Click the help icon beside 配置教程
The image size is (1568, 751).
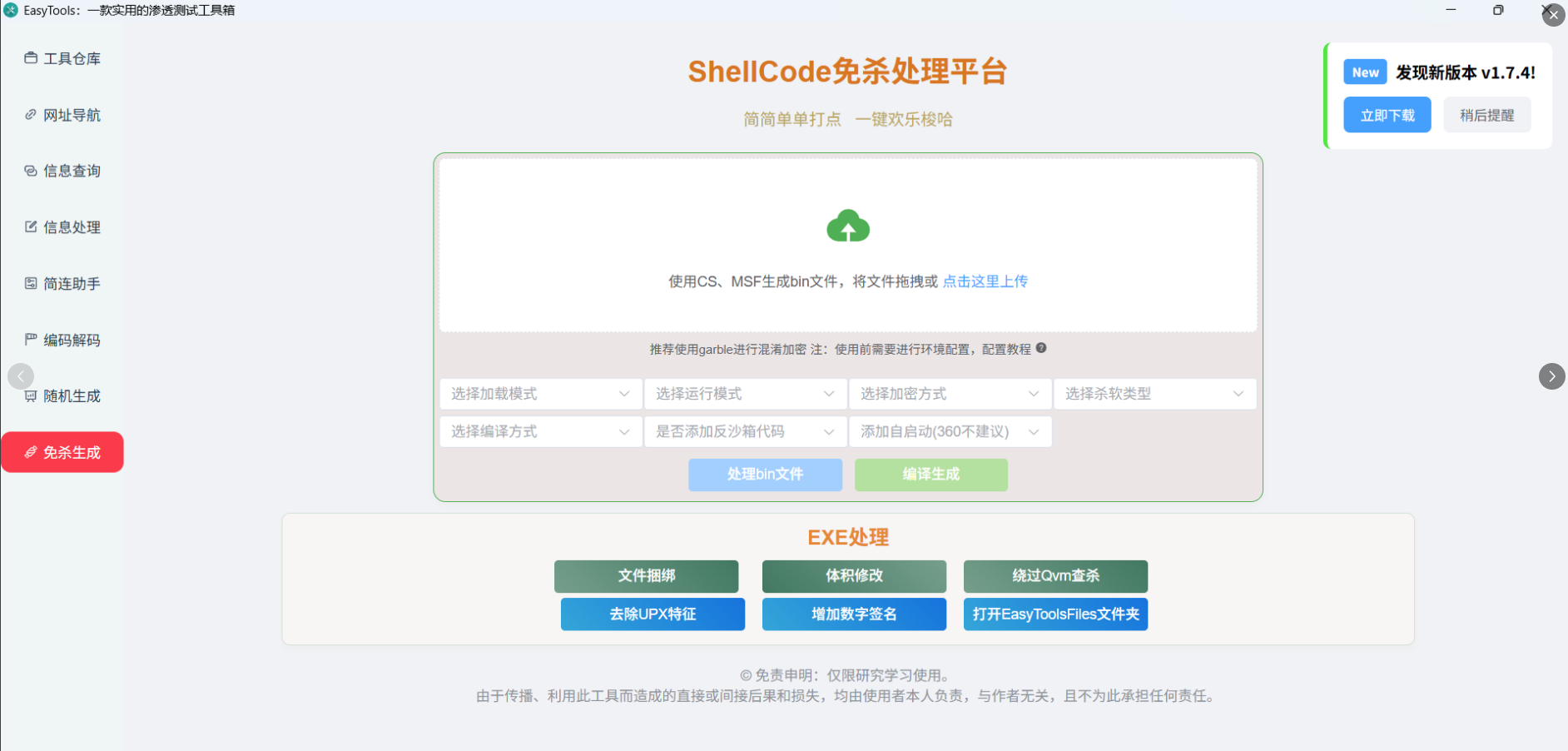pos(1041,348)
